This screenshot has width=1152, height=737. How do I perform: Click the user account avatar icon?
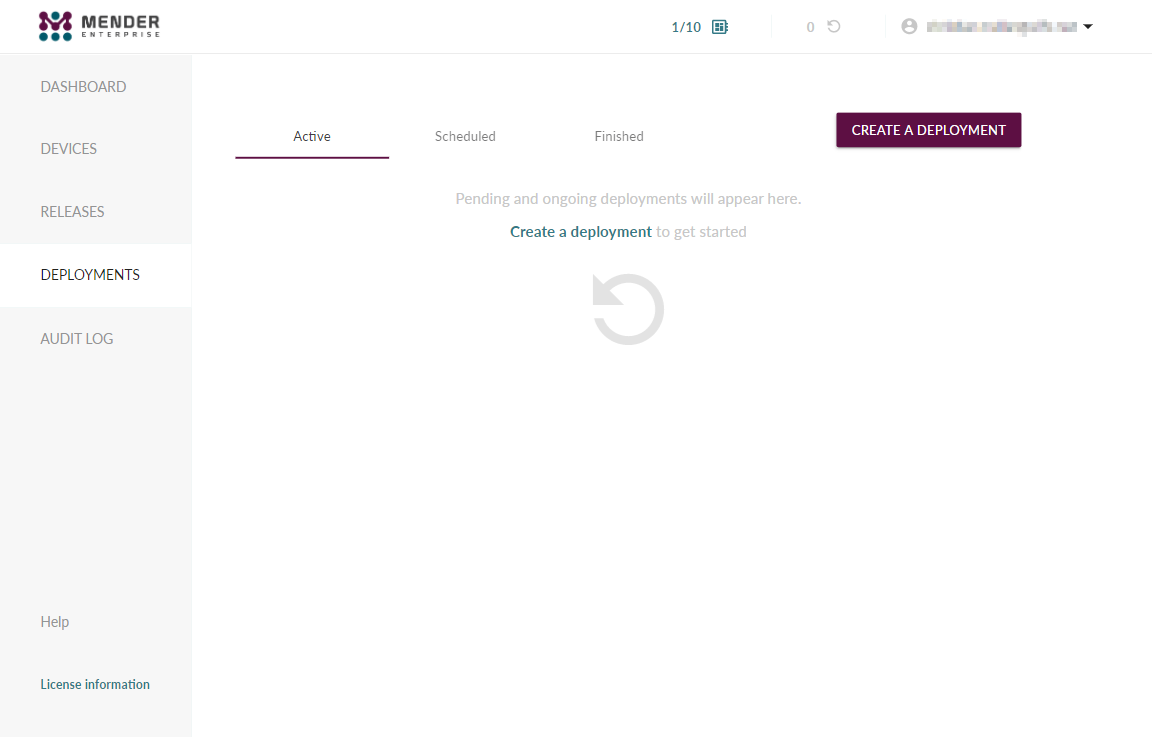(x=909, y=27)
